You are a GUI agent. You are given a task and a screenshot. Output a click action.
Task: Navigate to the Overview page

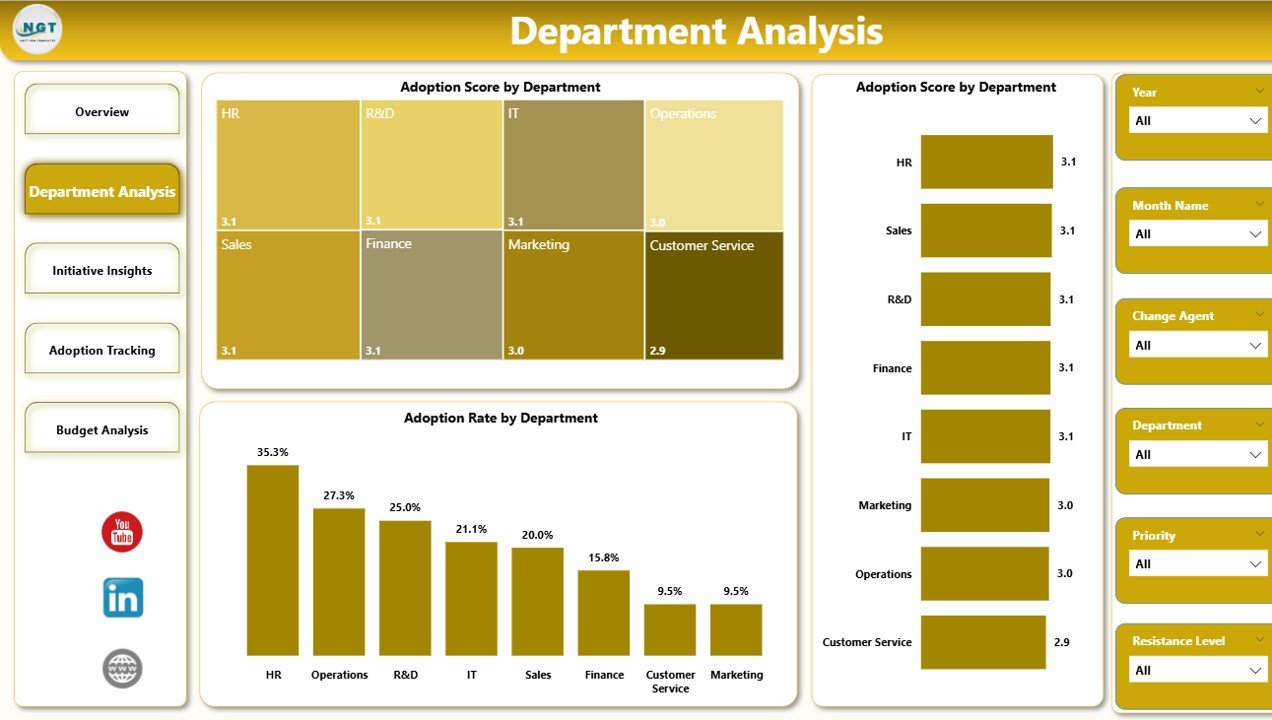coord(101,111)
